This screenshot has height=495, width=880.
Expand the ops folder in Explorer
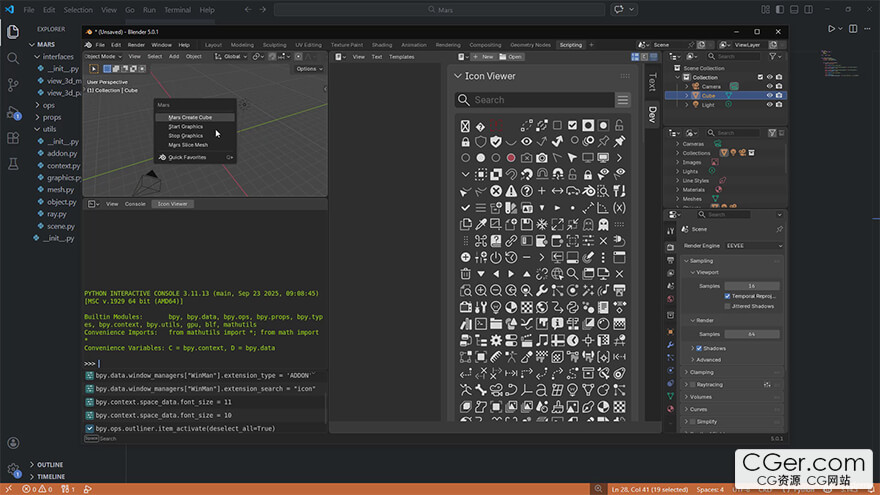point(48,104)
